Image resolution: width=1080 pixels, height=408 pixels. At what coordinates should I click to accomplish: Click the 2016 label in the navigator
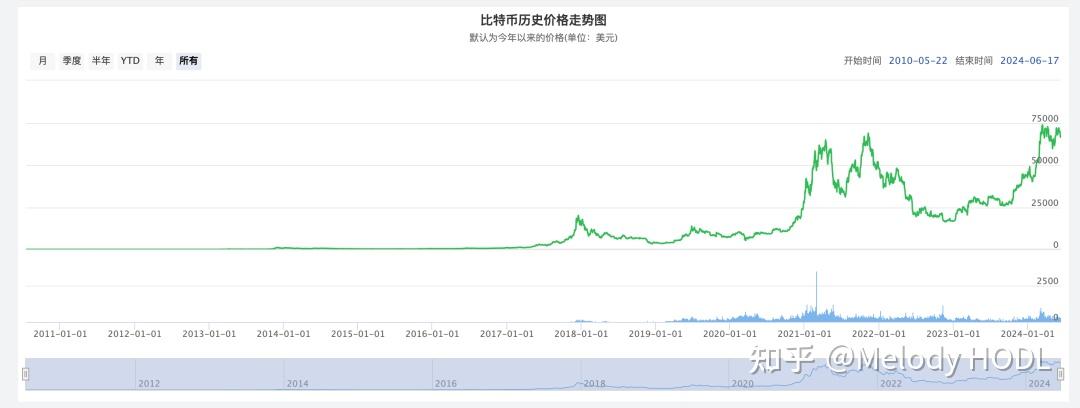(445, 383)
